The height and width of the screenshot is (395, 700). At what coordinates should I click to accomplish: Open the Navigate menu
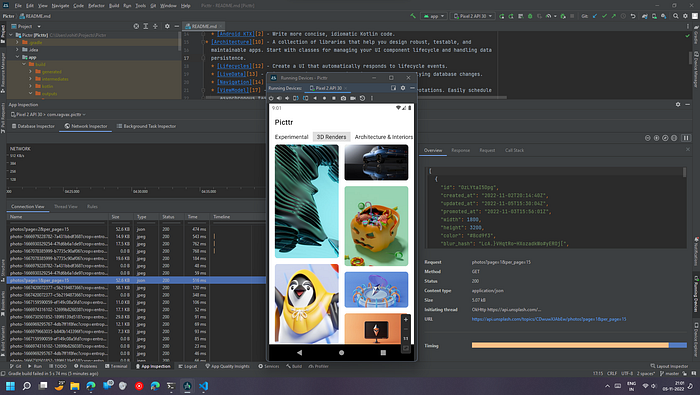tap(60, 6)
